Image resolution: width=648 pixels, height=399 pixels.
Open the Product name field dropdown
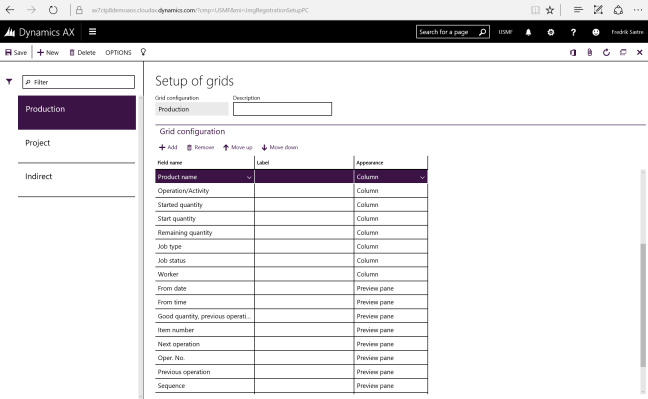249,177
